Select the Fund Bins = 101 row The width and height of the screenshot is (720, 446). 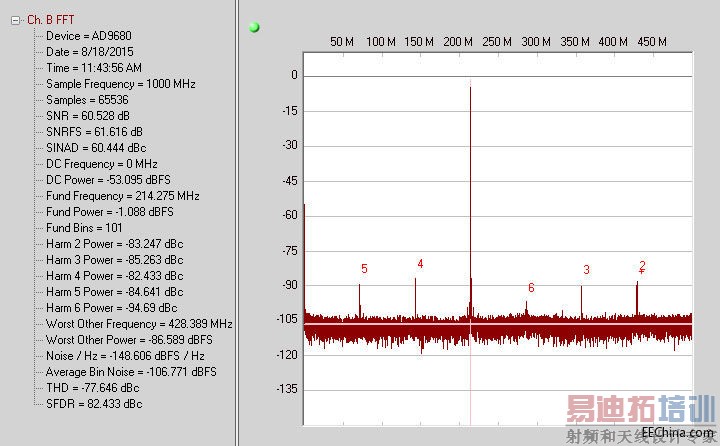(84, 228)
